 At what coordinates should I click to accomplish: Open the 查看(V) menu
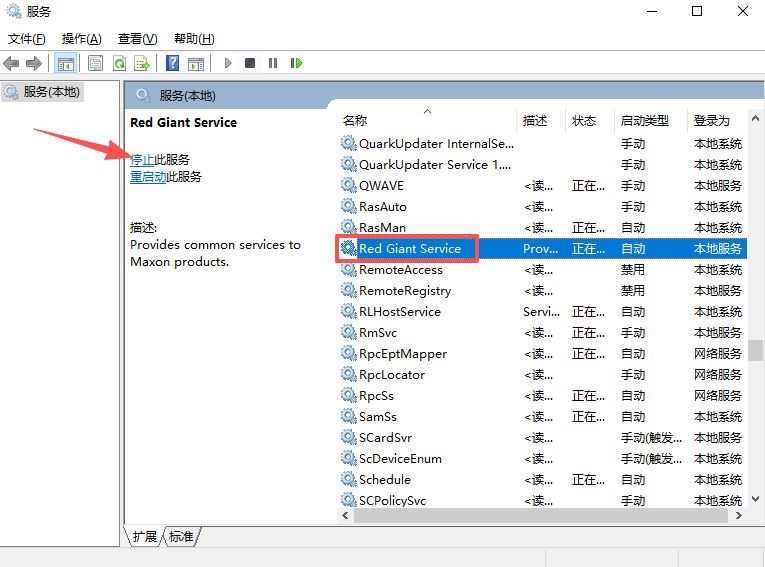137,38
